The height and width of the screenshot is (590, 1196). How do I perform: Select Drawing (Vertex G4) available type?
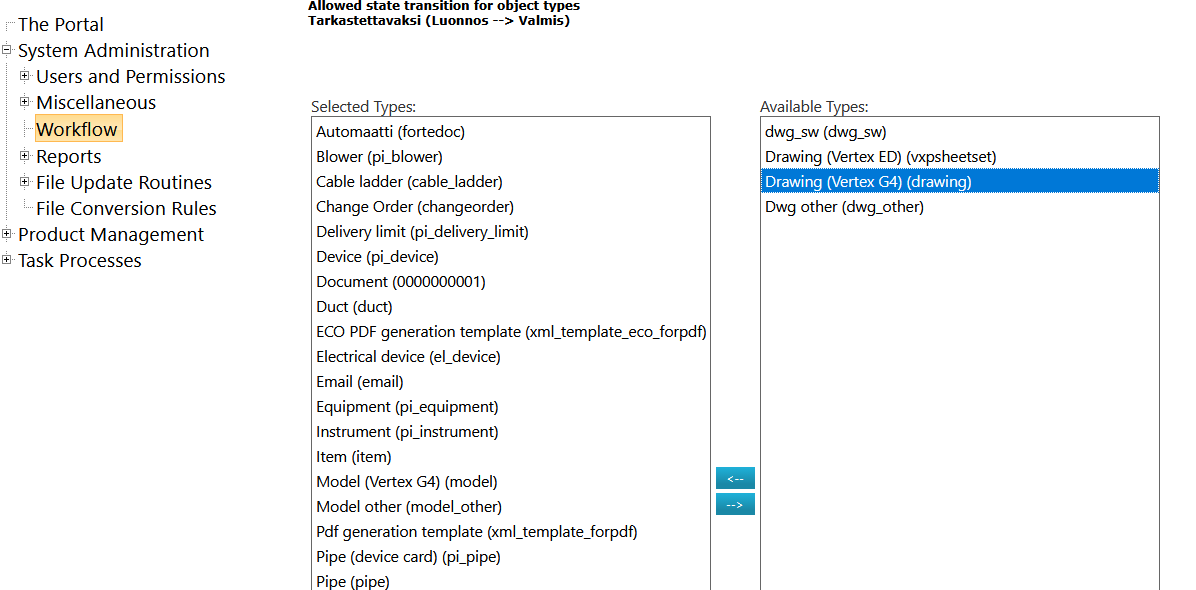(868, 182)
